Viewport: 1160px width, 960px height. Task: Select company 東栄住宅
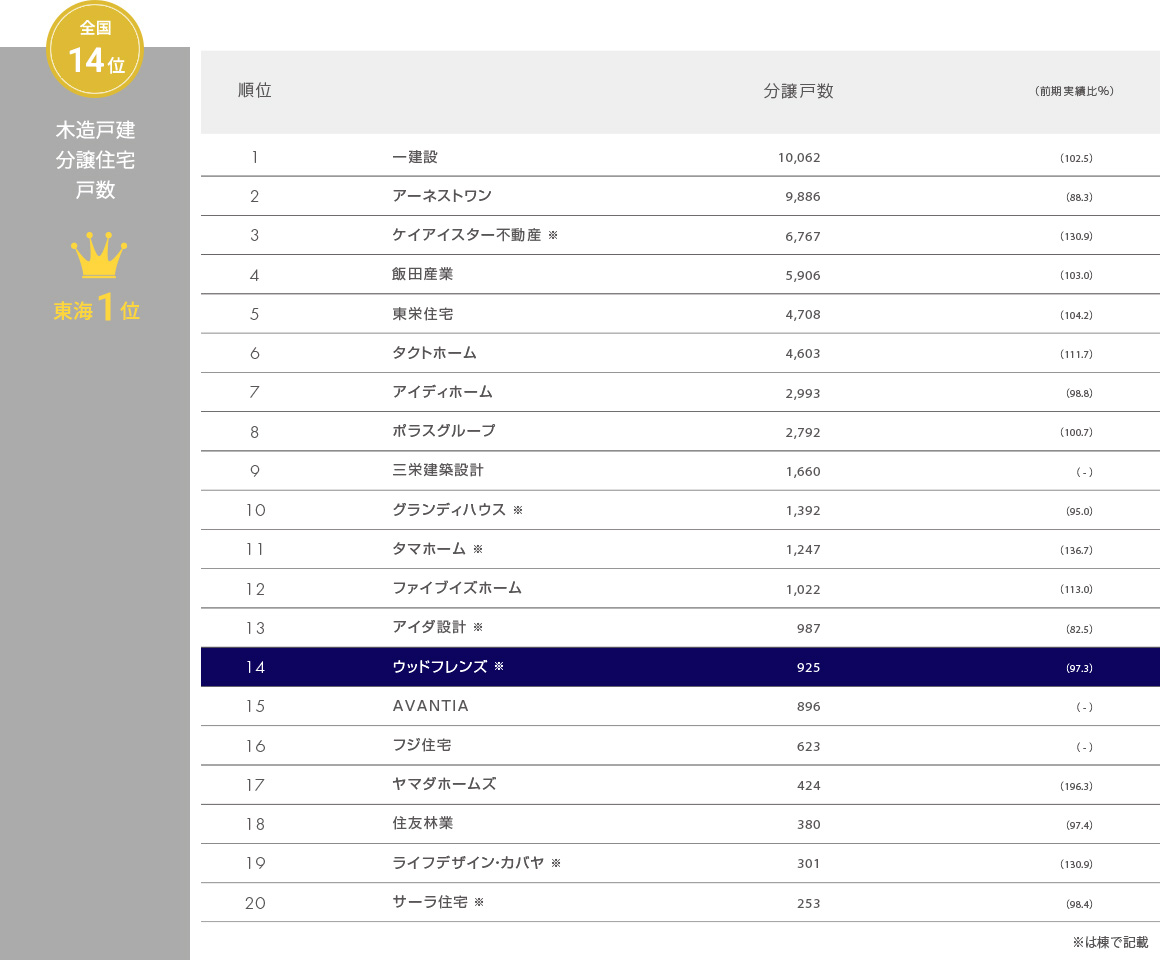[422, 314]
